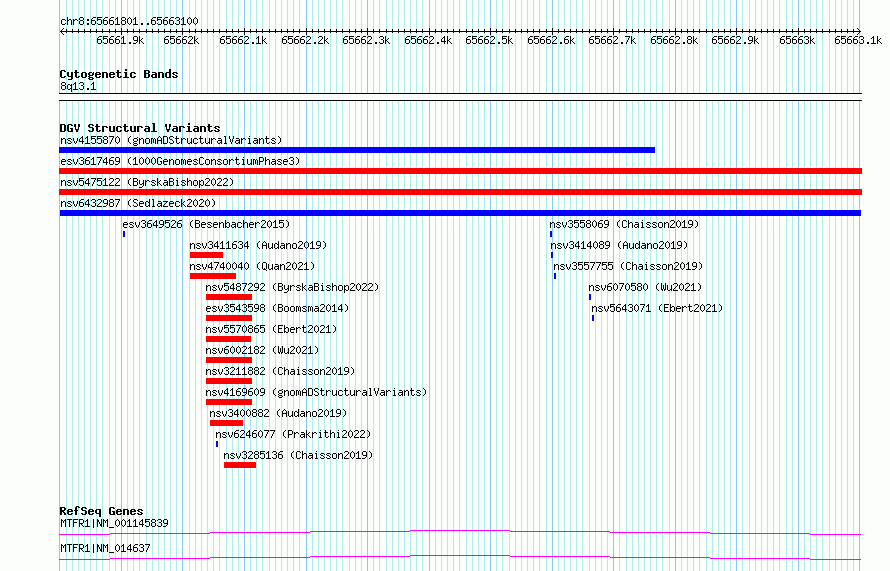Click the MTFR1|NM_001145839 gene label
The height and width of the screenshot is (571, 890).
[x=114, y=523]
